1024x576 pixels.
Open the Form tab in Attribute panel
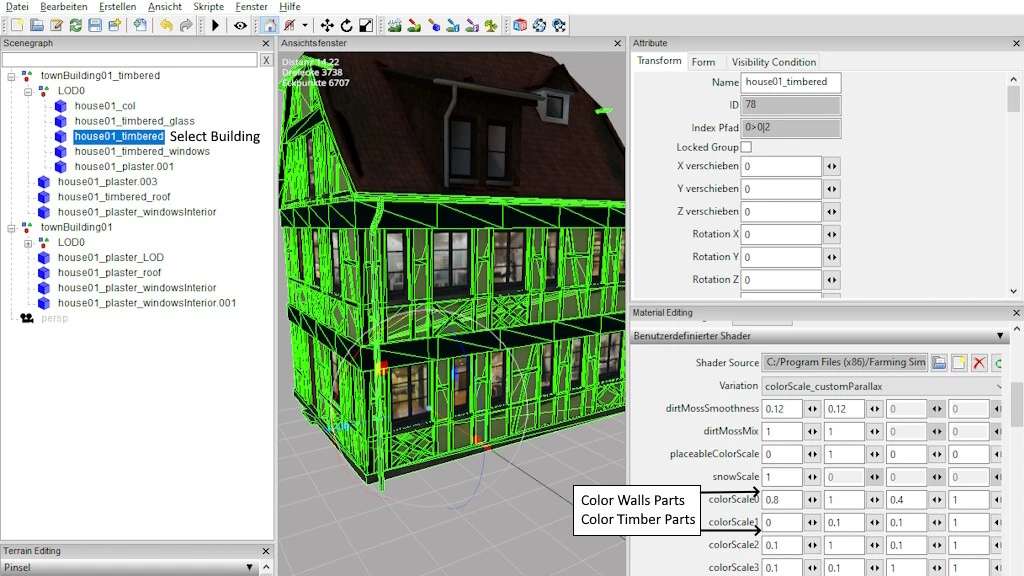click(703, 62)
